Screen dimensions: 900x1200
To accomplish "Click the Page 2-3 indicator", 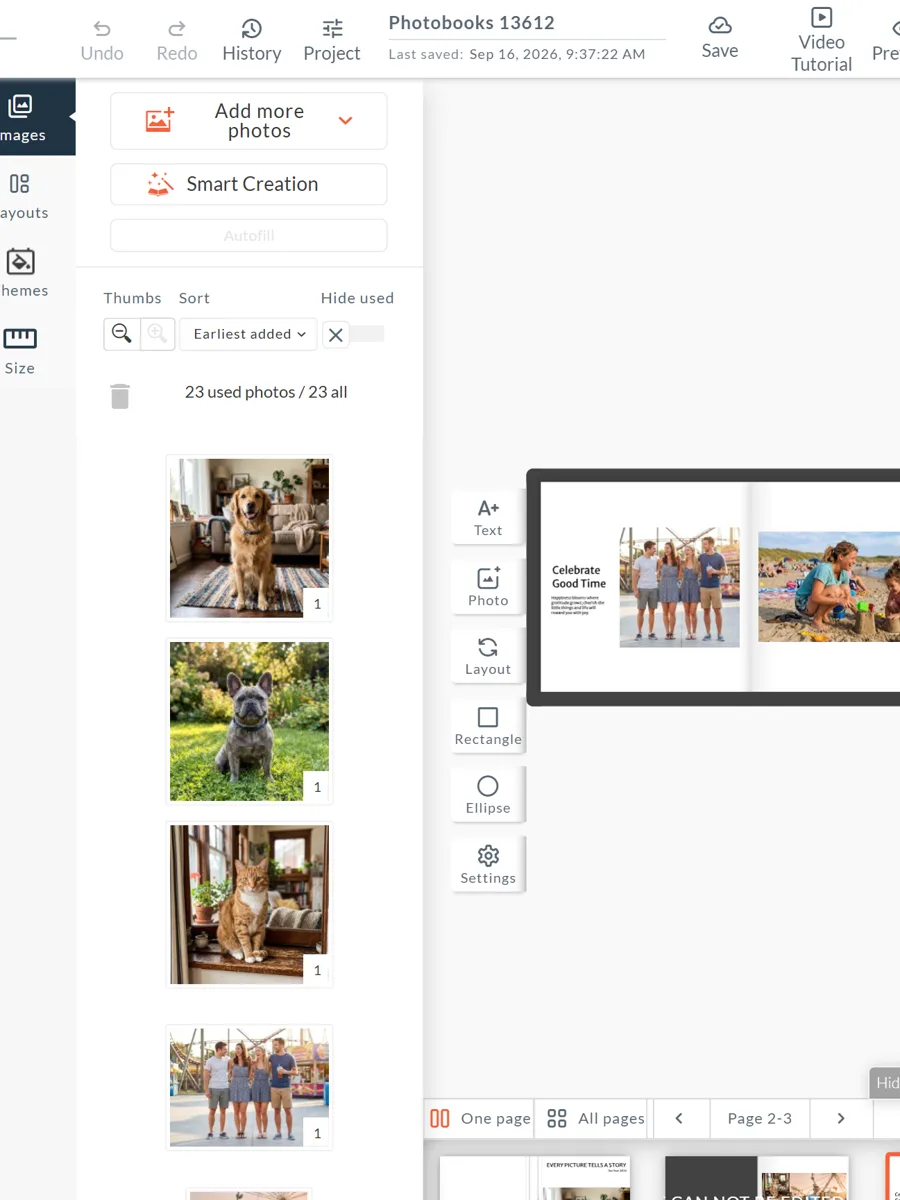I will pos(760,1118).
